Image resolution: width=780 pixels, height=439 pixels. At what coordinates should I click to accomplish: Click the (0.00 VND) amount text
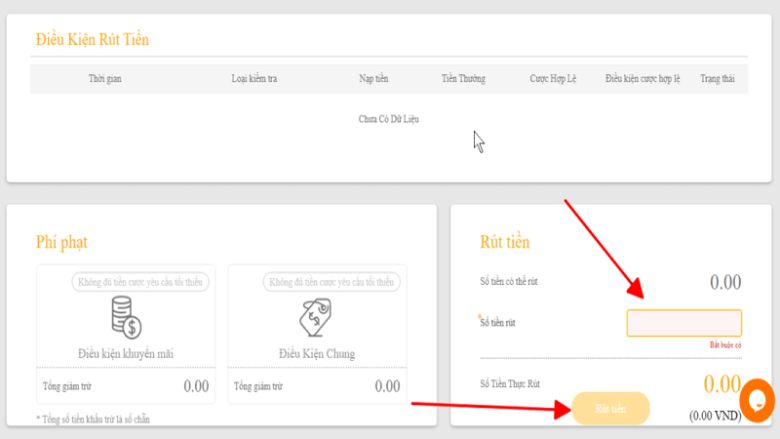pyautogui.click(x=715, y=416)
